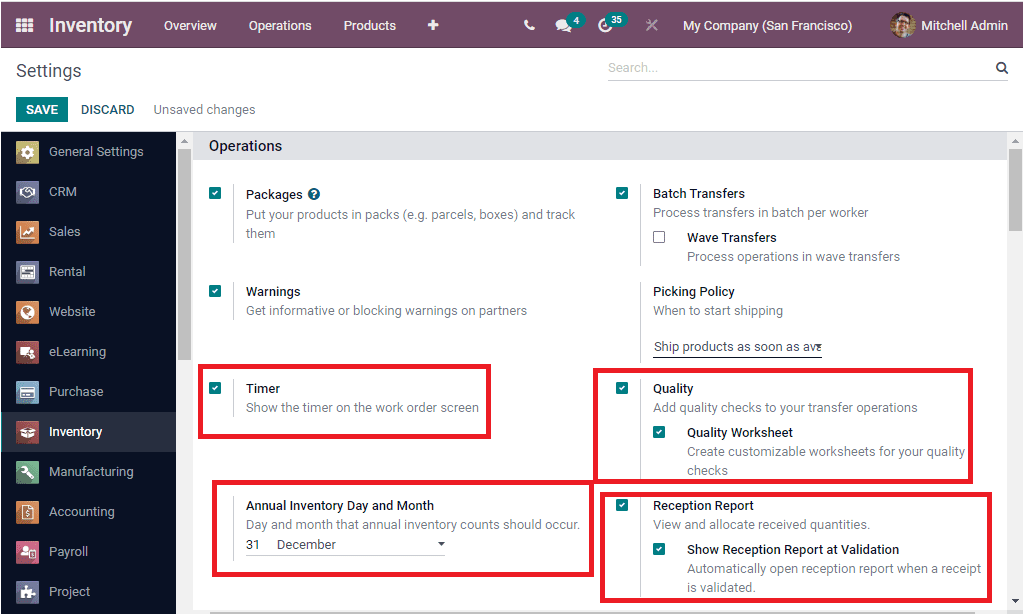Screen dimensions: 1024x615
Task: Open the Picking Policy dropdown
Action: coord(738,346)
